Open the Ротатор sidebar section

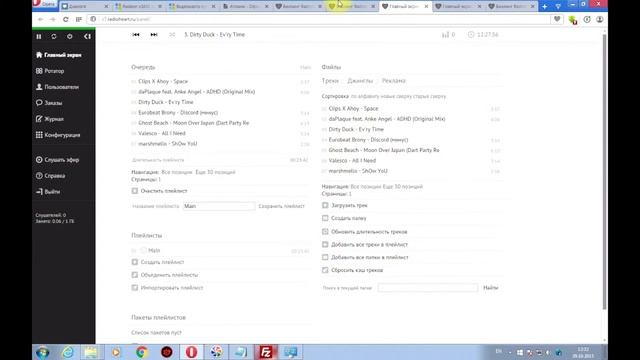click(50, 71)
